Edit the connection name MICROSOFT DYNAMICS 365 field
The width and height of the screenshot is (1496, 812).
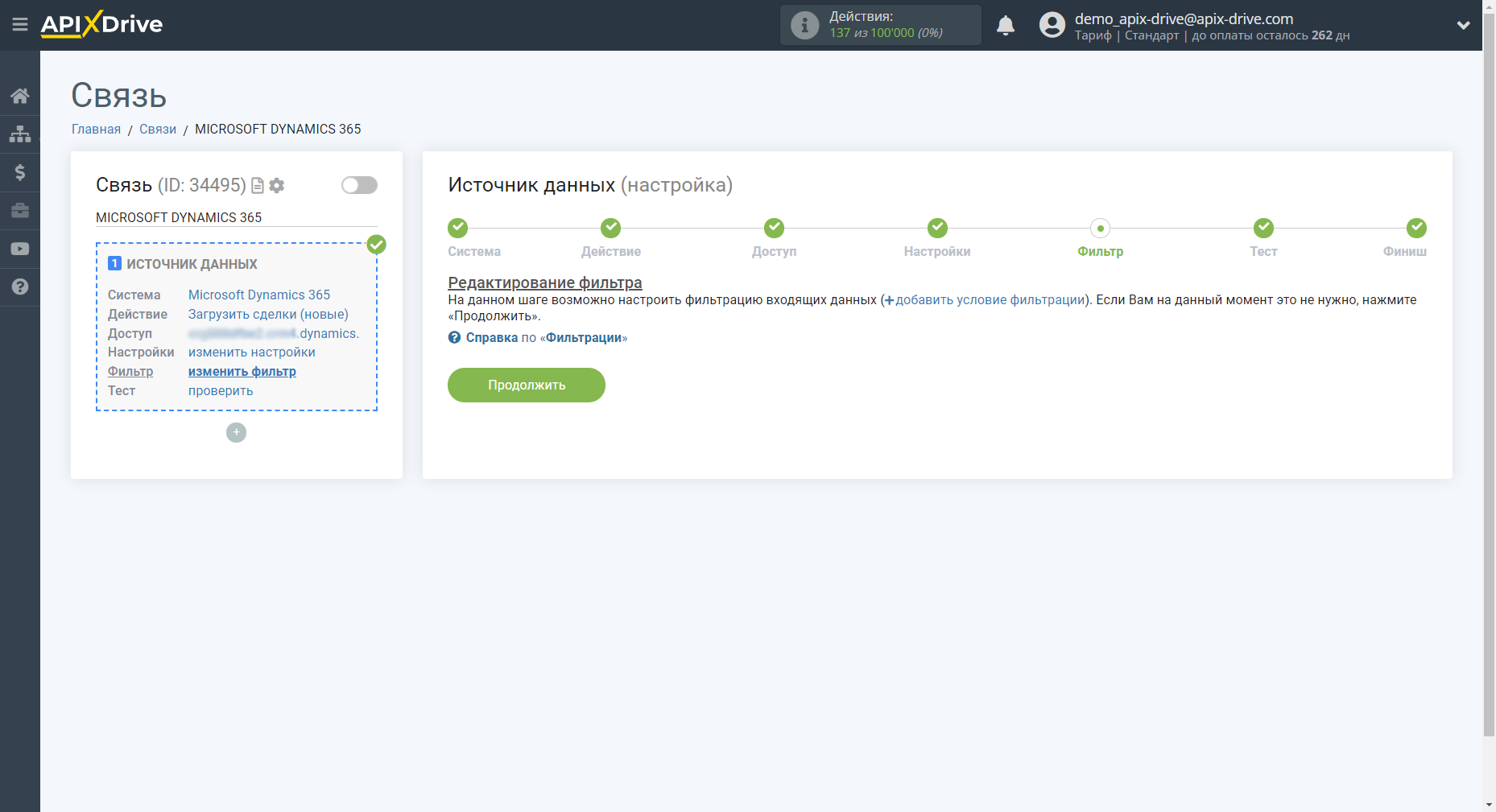[237, 217]
